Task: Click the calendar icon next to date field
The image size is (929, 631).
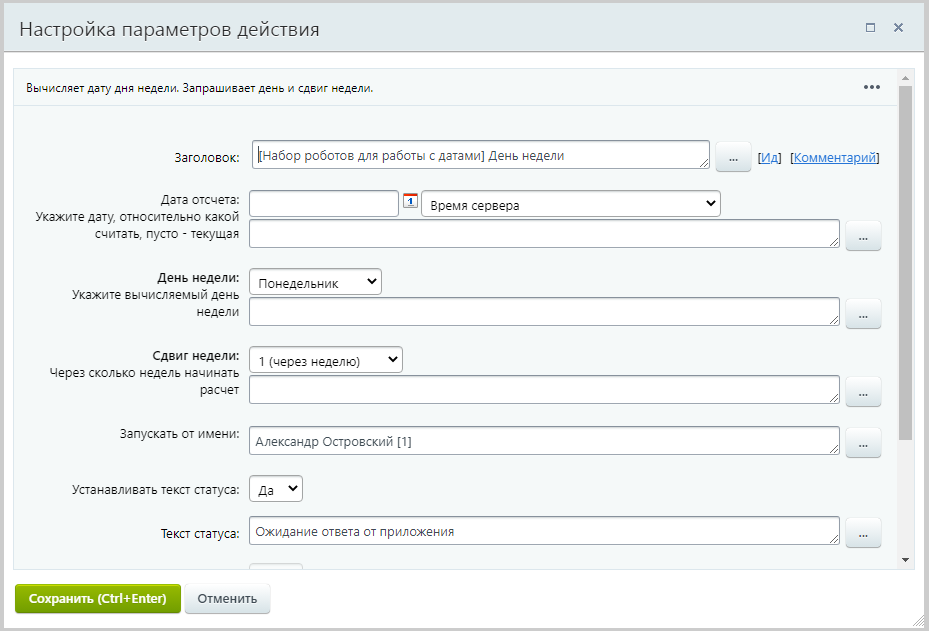Action: 410,201
